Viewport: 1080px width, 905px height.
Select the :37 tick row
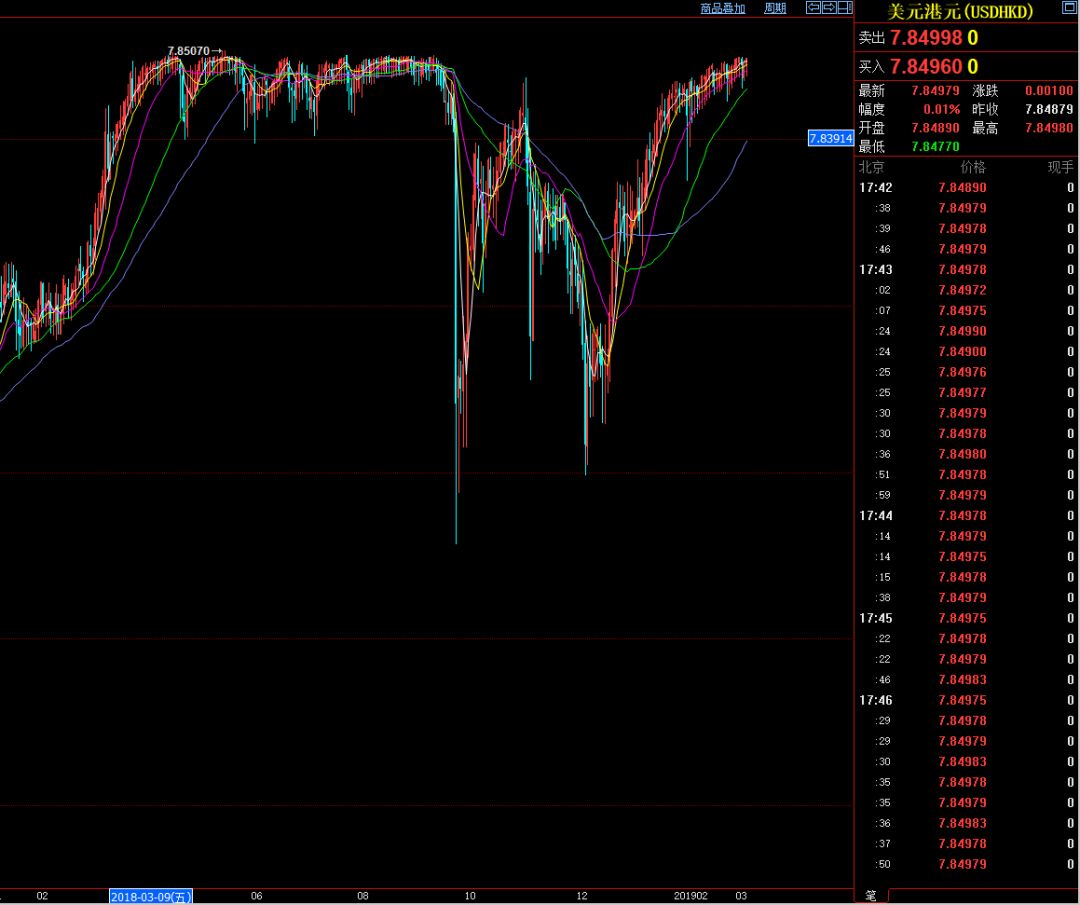966,844
